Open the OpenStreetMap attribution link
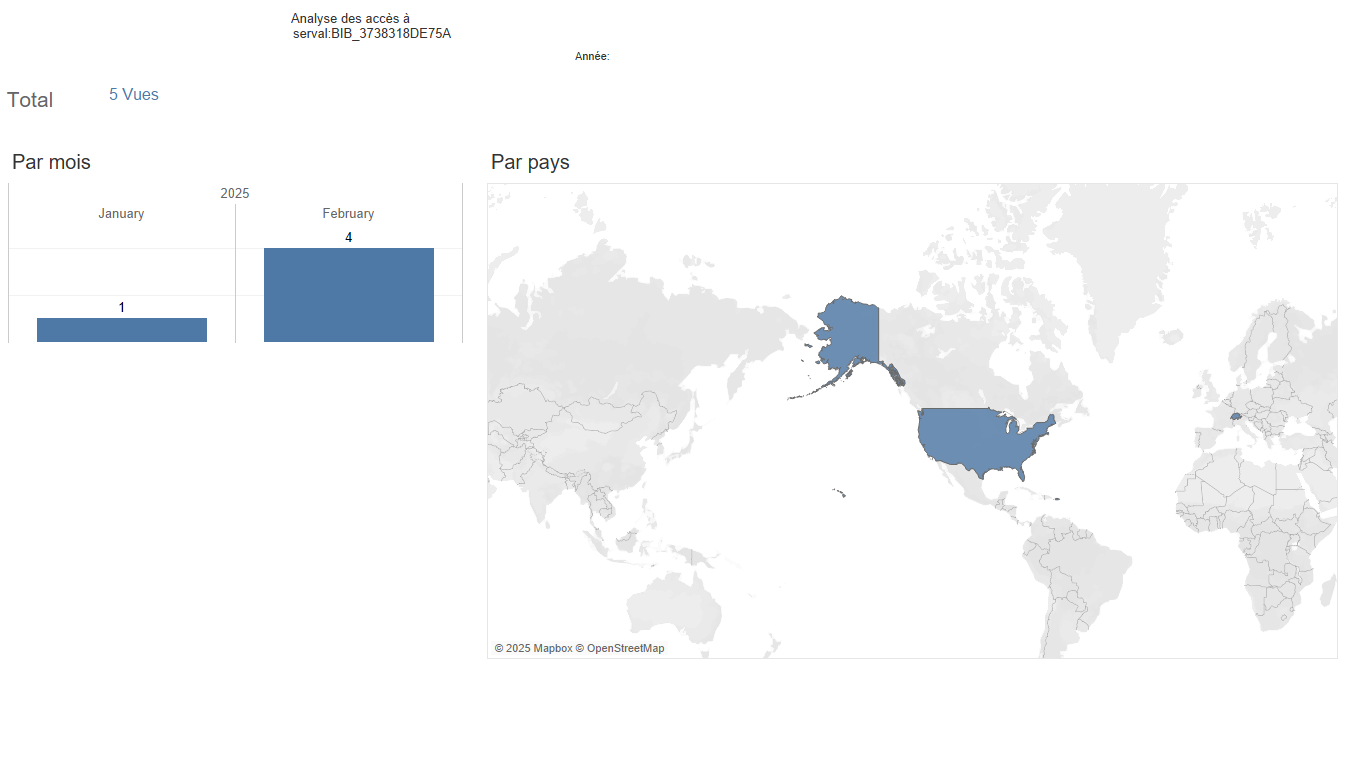The height and width of the screenshot is (768, 1366). pyautogui.click(x=620, y=648)
